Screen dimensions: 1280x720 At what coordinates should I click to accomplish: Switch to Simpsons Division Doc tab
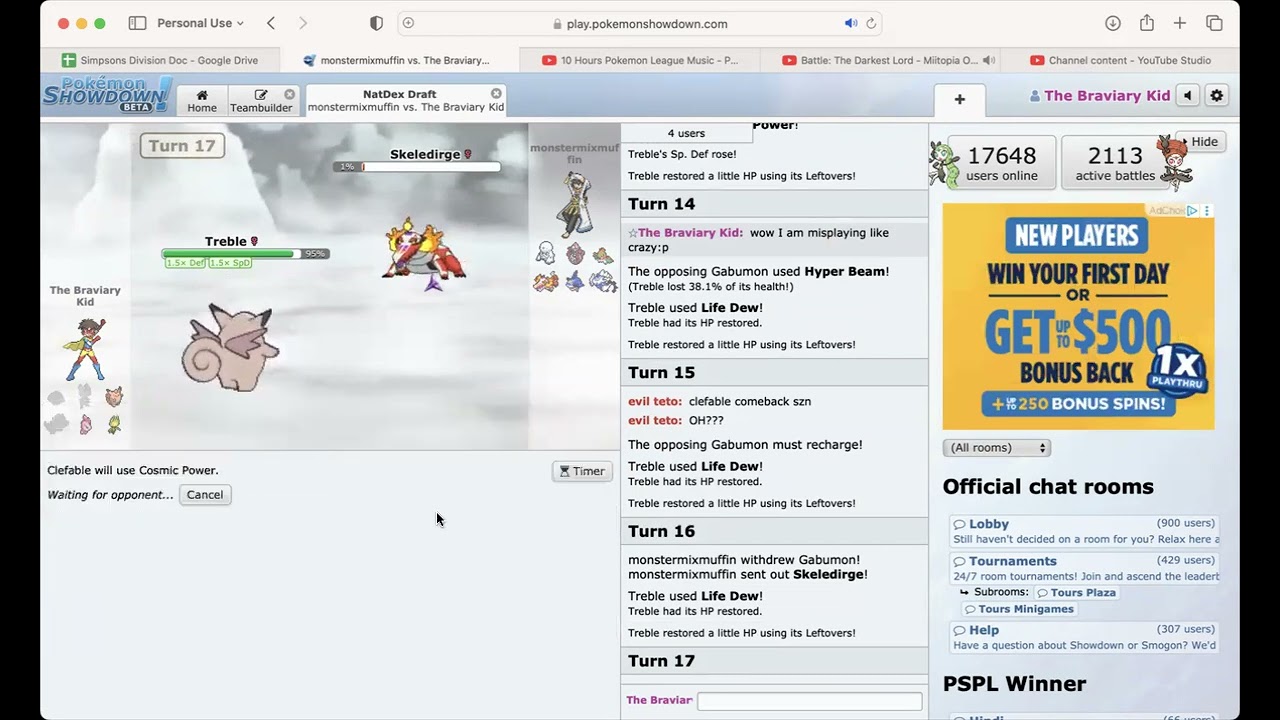pyautogui.click(x=160, y=60)
